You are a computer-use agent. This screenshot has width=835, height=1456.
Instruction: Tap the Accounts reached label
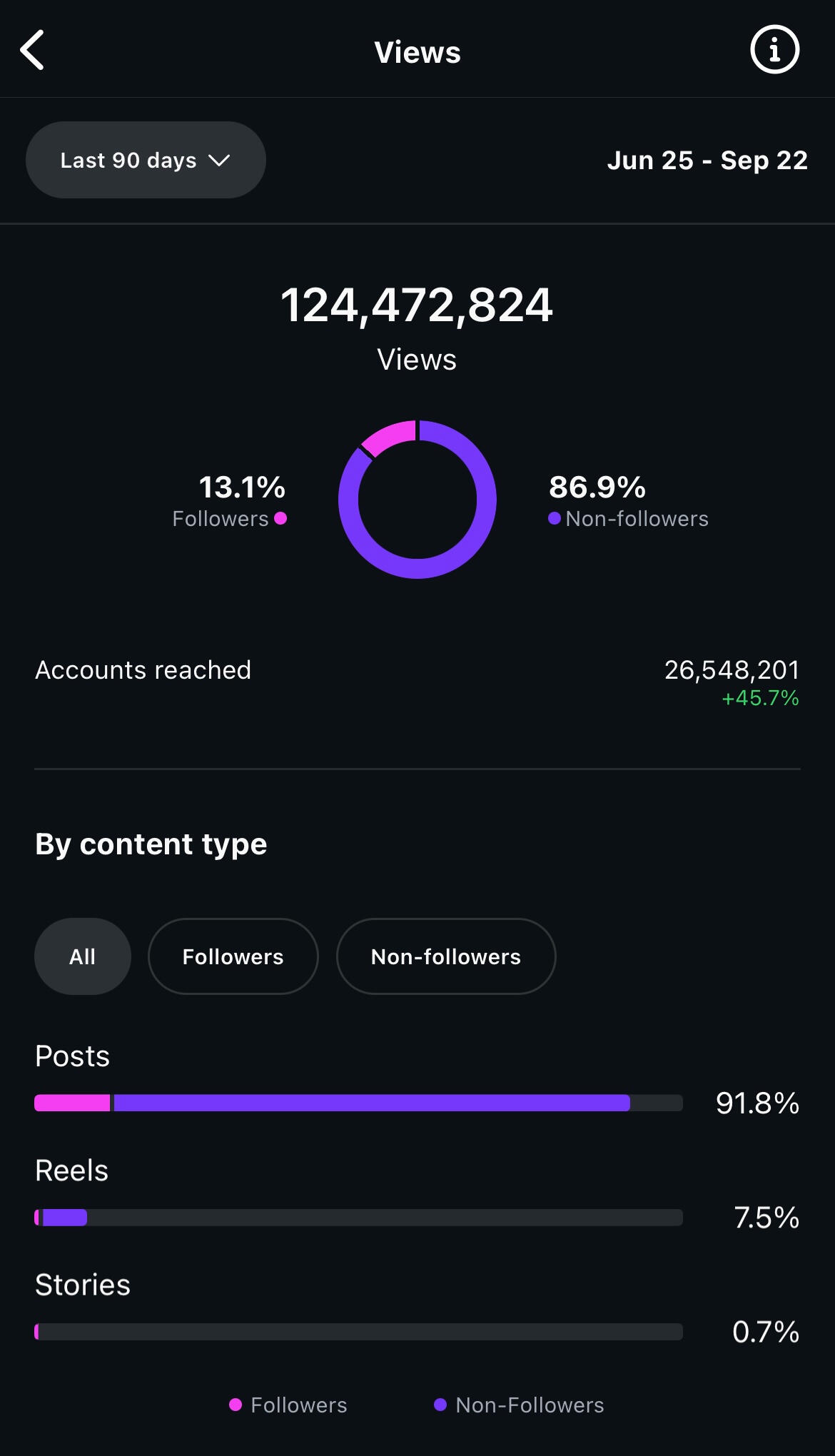143,670
